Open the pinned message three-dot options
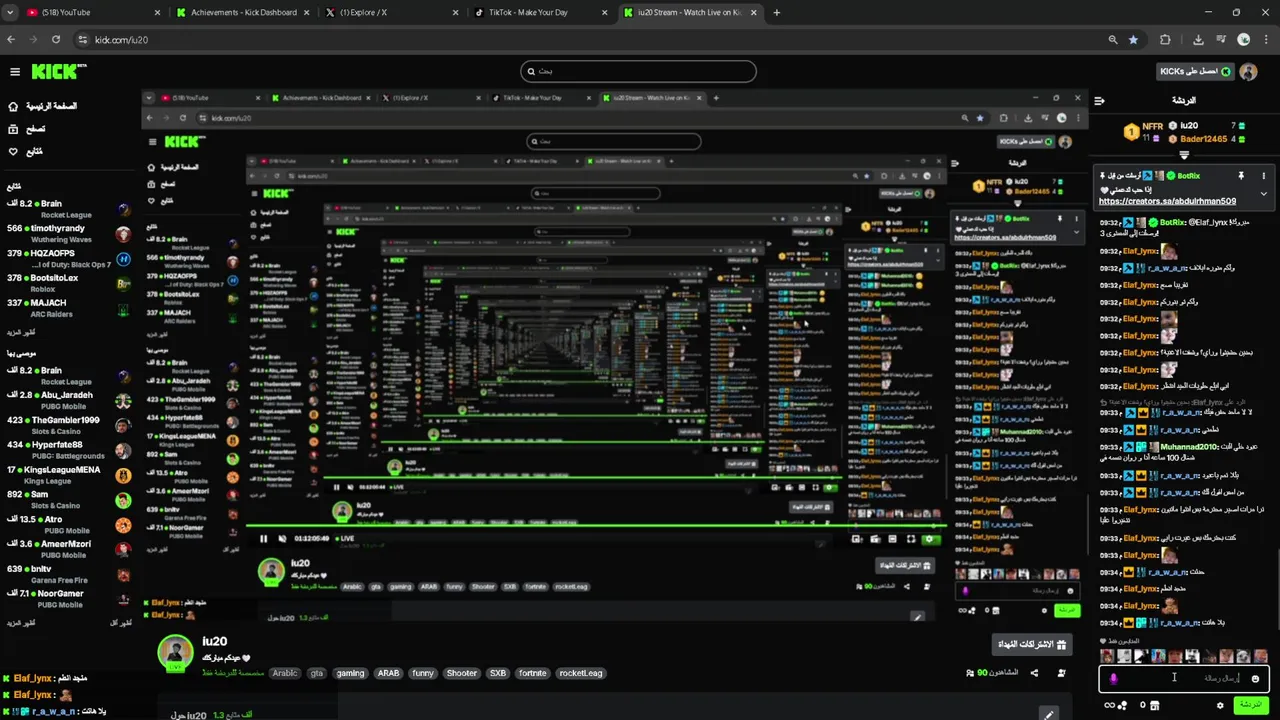Image resolution: width=1280 pixels, height=720 pixels. (1264, 176)
